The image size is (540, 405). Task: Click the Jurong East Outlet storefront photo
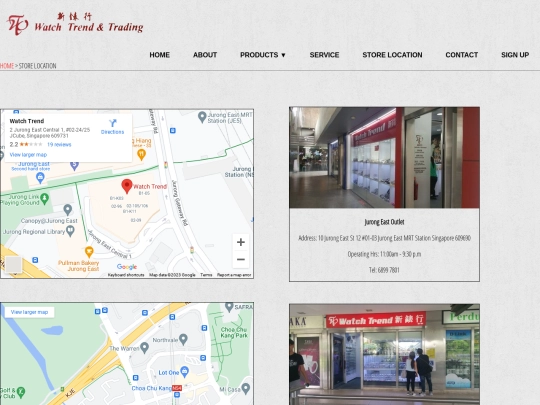coord(384,157)
